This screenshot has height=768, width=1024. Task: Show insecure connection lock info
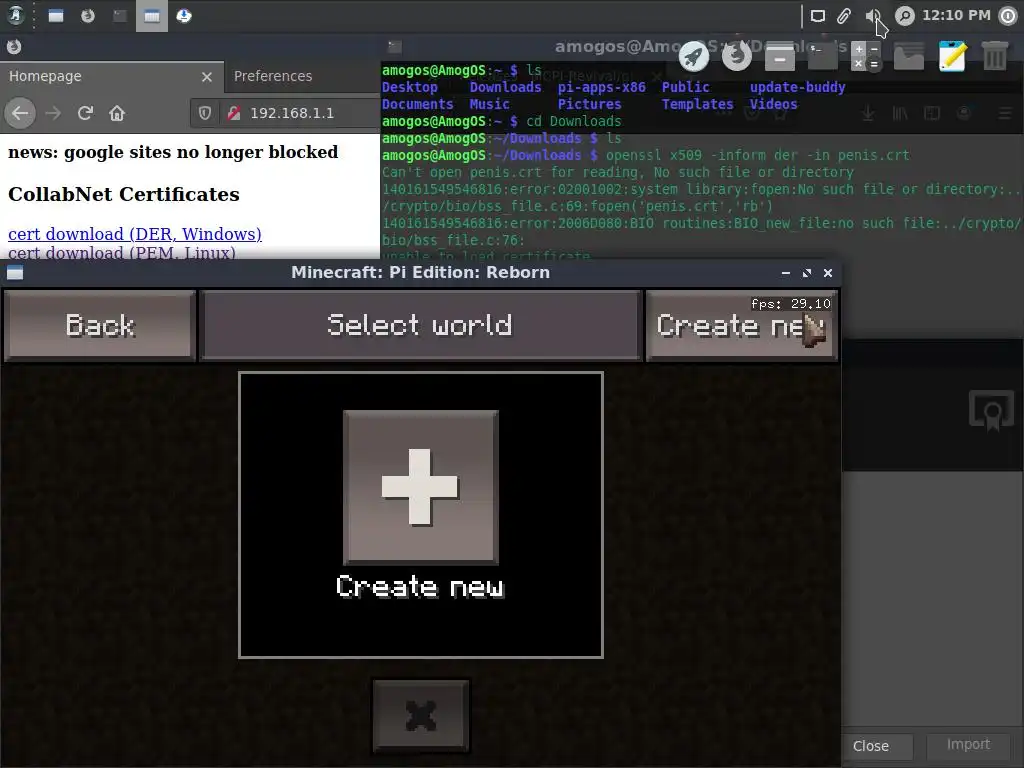point(234,113)
